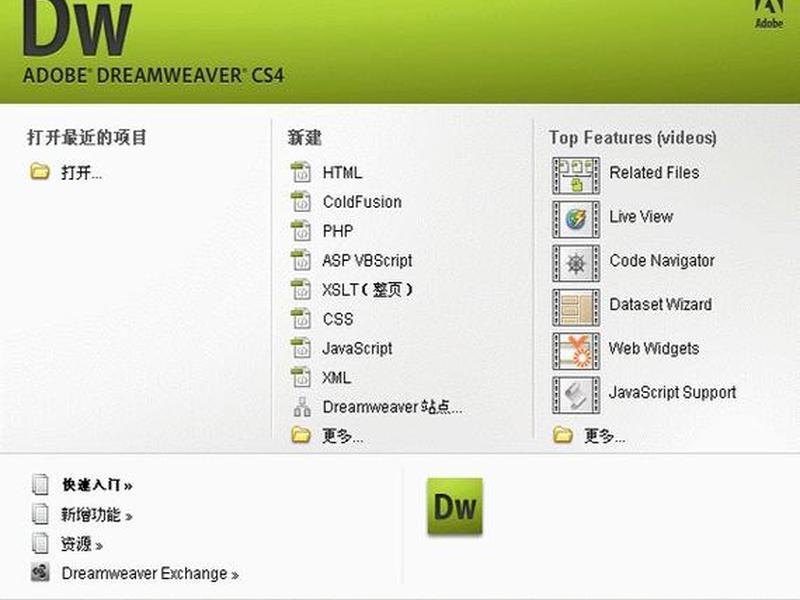Click the XML document icon
Screen dimensions: 800x600
[x=301, y=378]
